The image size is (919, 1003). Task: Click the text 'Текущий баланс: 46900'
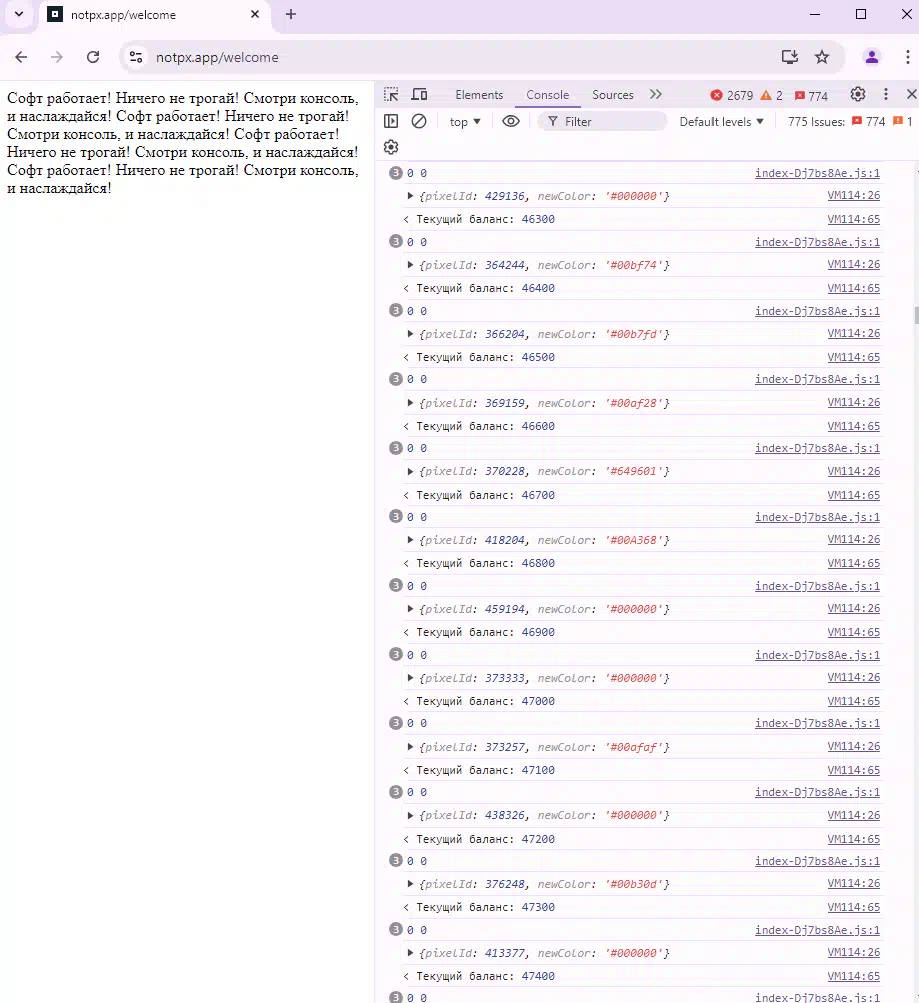tap(485, 632)
